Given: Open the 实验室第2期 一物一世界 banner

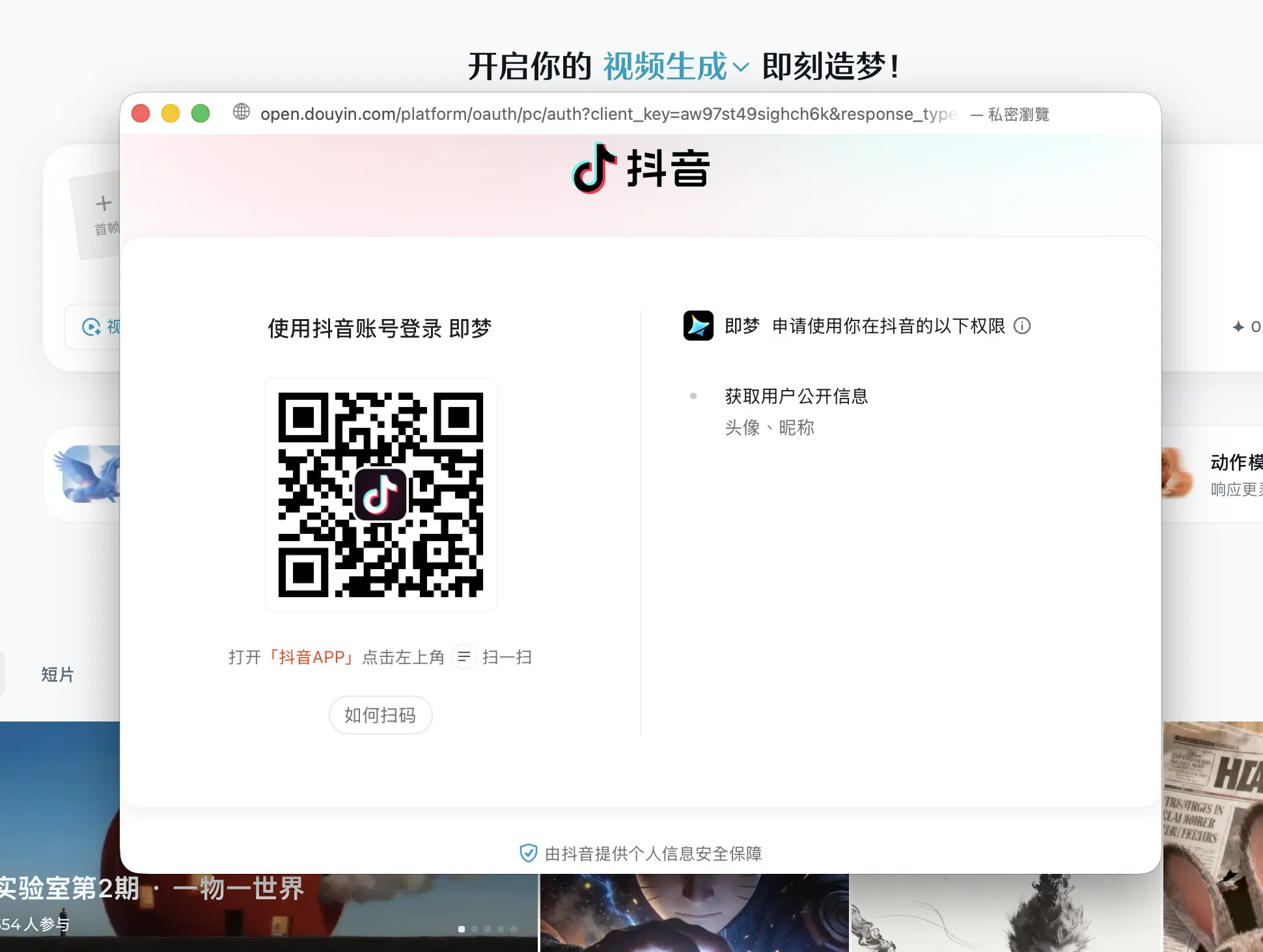Looking at the screenshot, I should click(x=152, y=888).
